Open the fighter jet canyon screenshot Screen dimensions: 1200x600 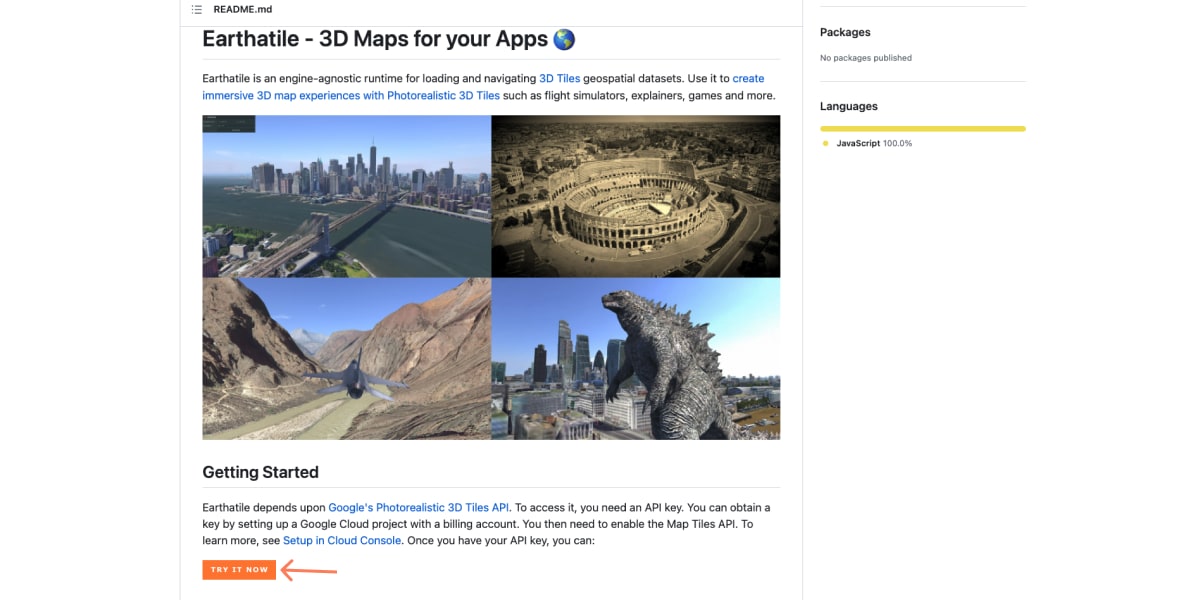click(346, 358)
